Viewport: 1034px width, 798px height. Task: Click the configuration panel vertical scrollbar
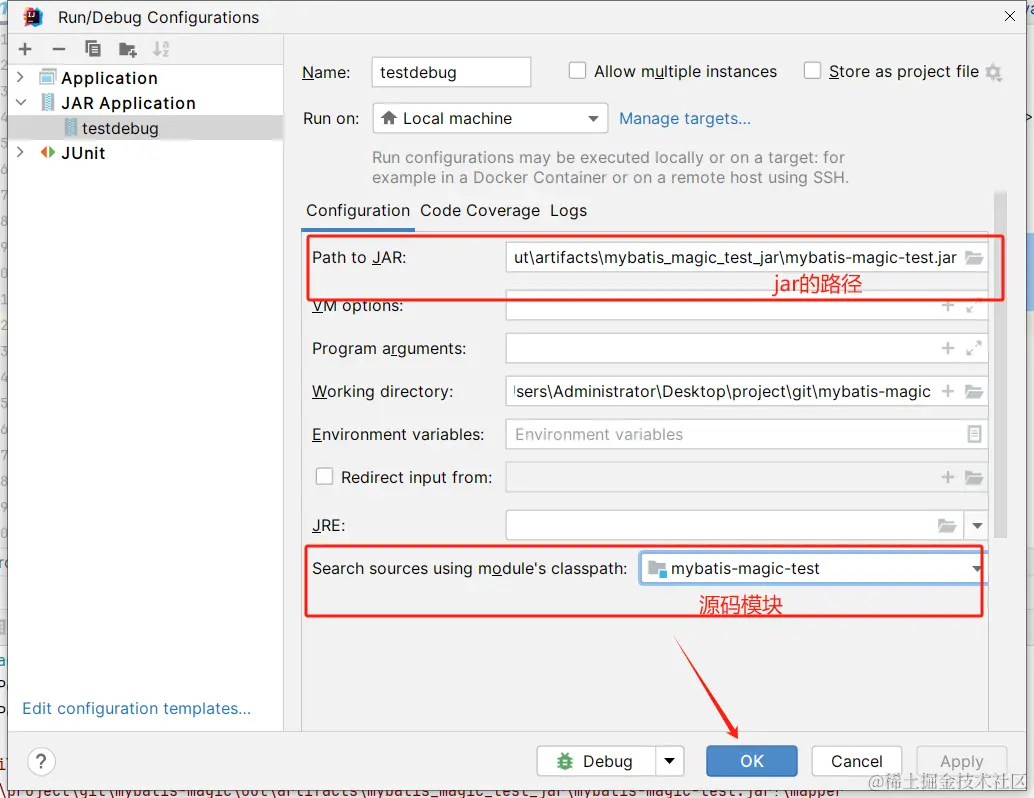(x=1000, y=364)
